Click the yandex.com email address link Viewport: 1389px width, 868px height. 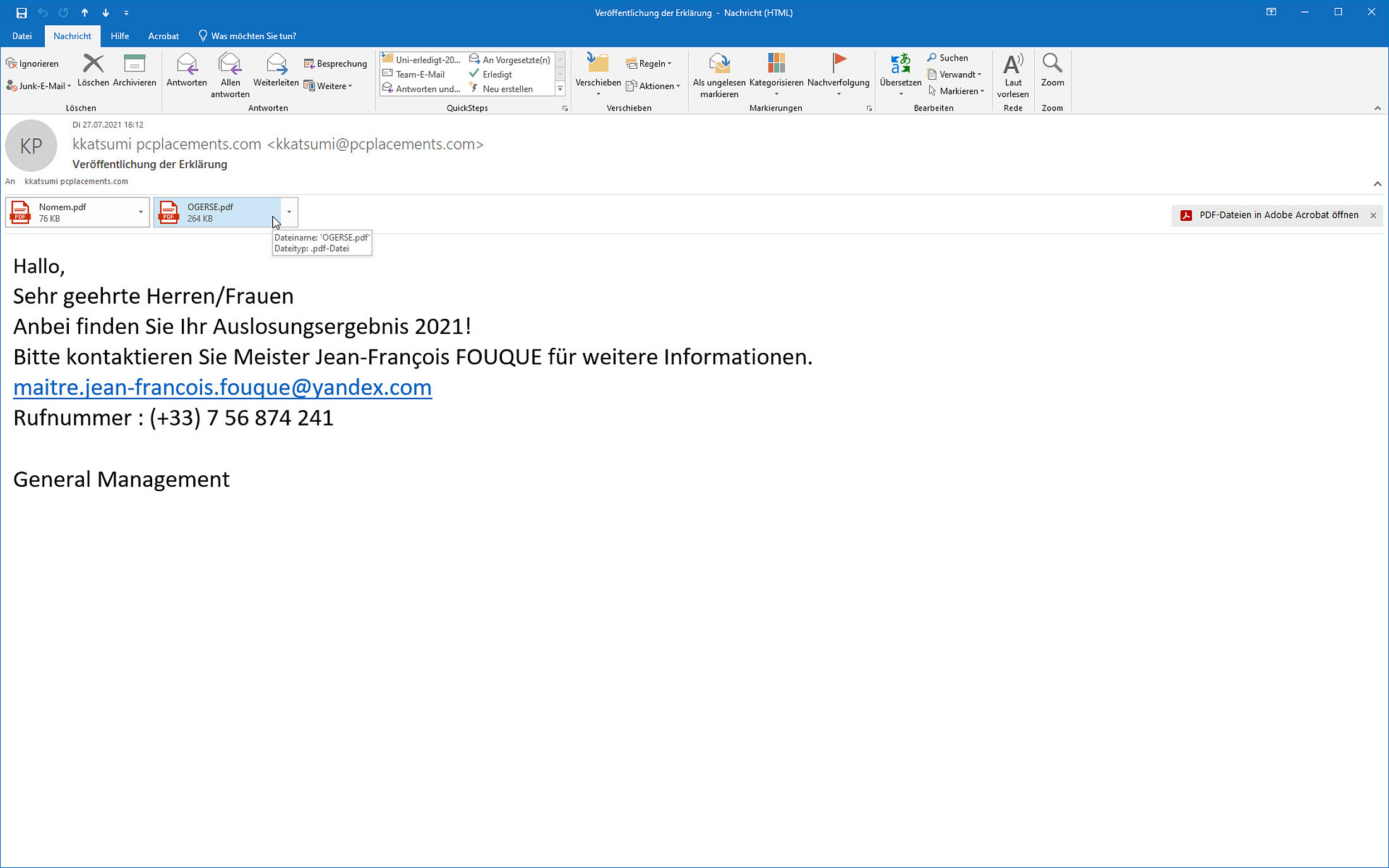pyautogui.click(x=222, y=387)
